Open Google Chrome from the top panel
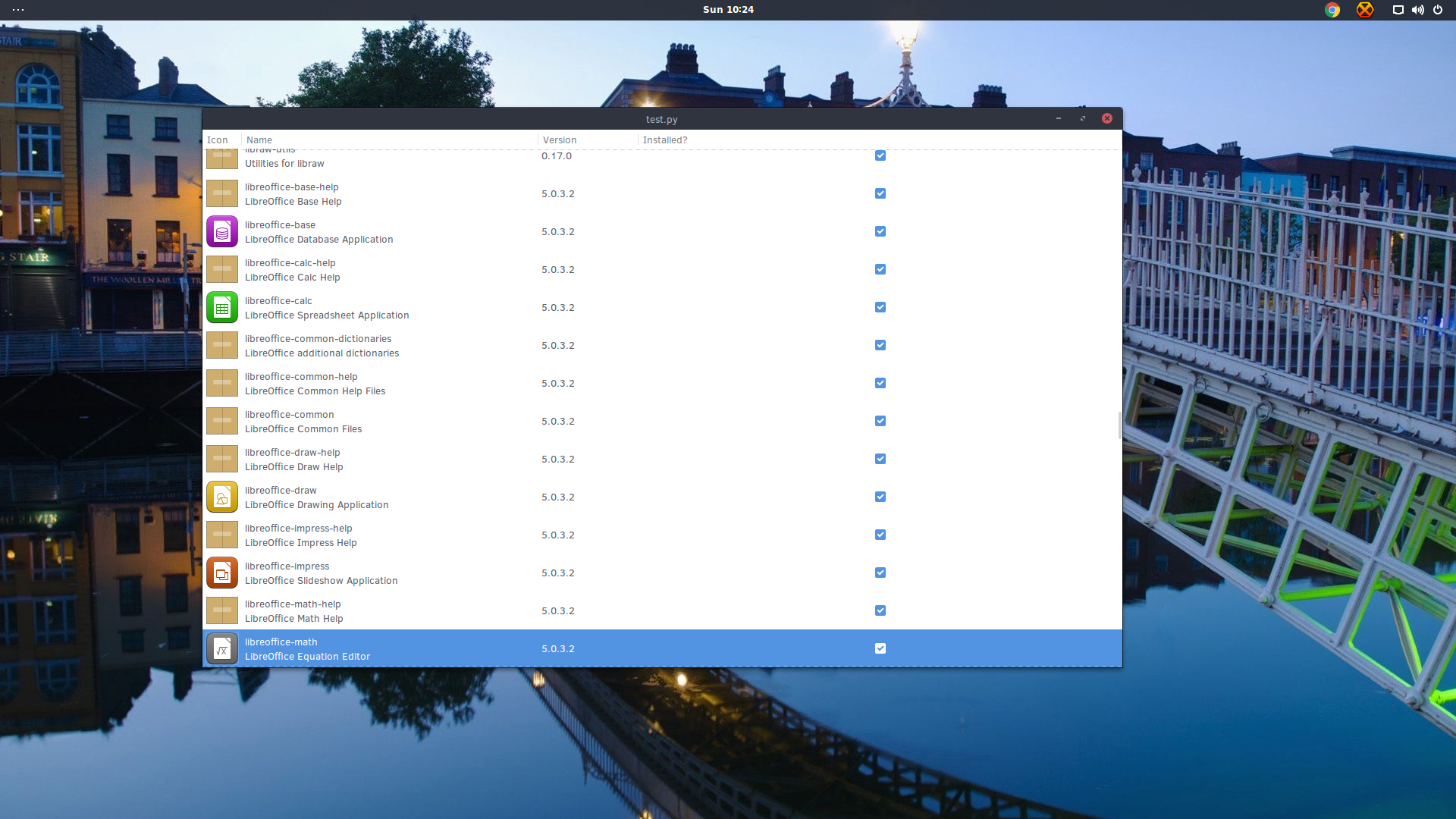The width and height of the screenshot is (1456, 819). click(1332, 10)
